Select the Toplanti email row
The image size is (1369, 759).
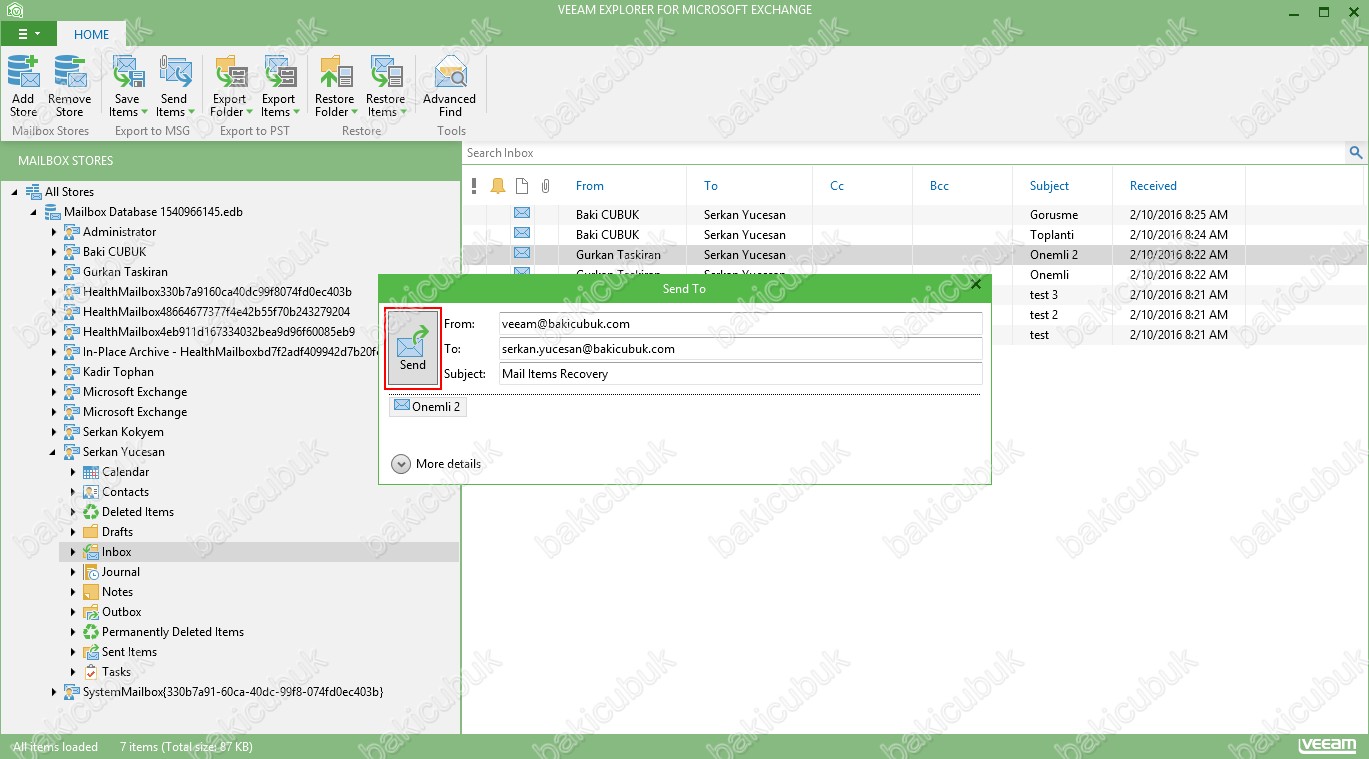tap(914, 234)
